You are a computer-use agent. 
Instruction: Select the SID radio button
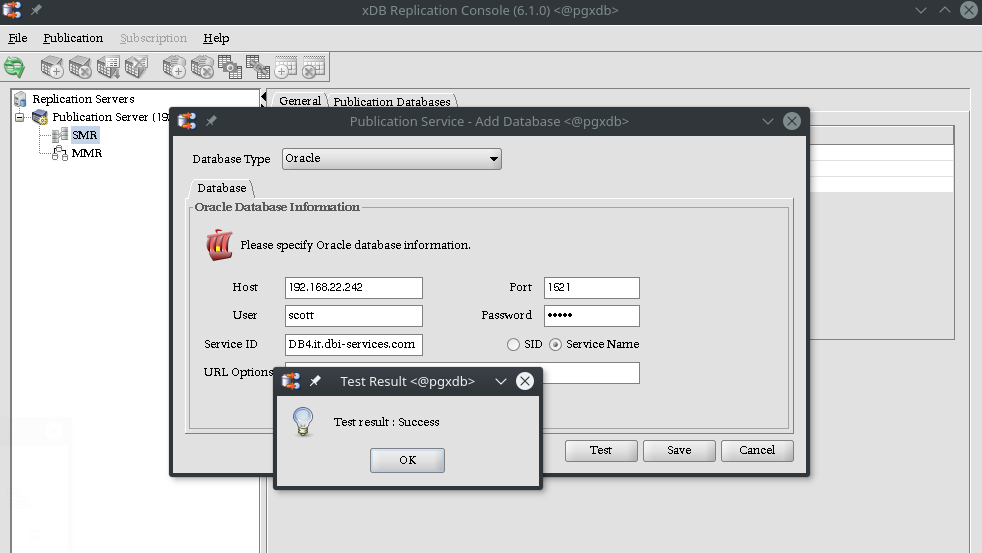(514, 344)
